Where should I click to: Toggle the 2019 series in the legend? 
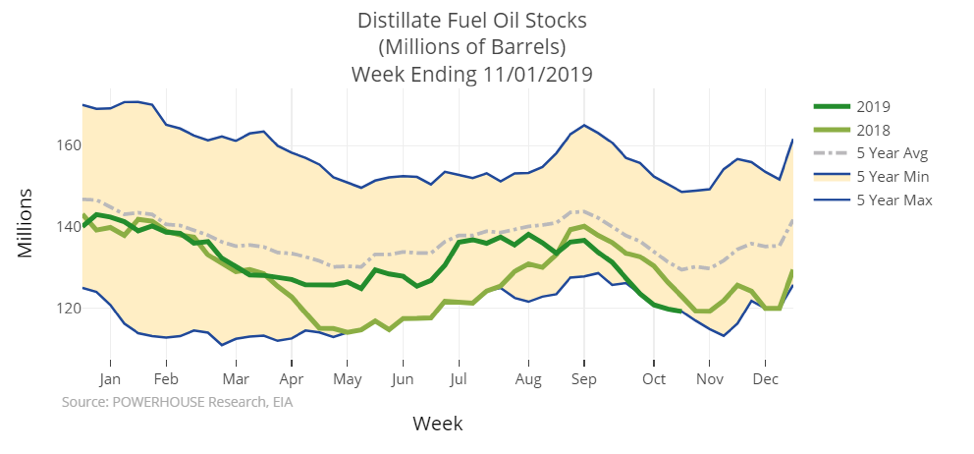(873, 106)
